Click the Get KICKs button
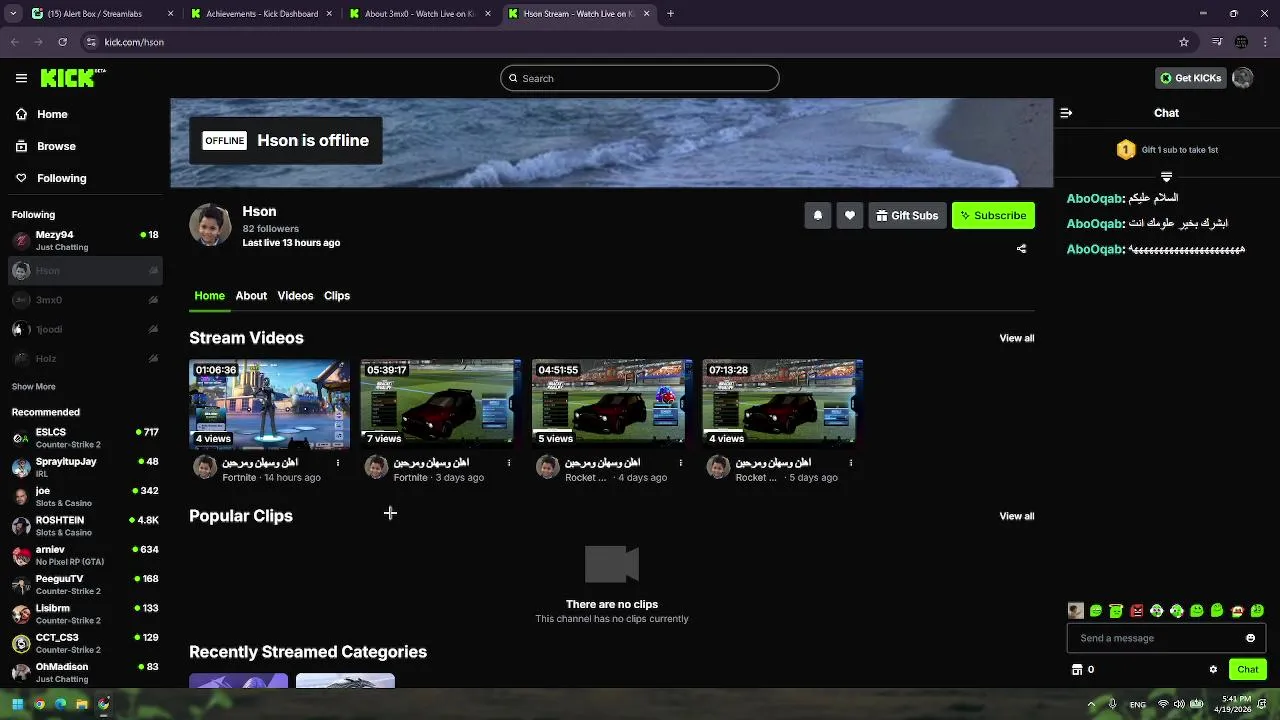Viewport: 1280px width, 720px height. click(x=1190, y=78)
